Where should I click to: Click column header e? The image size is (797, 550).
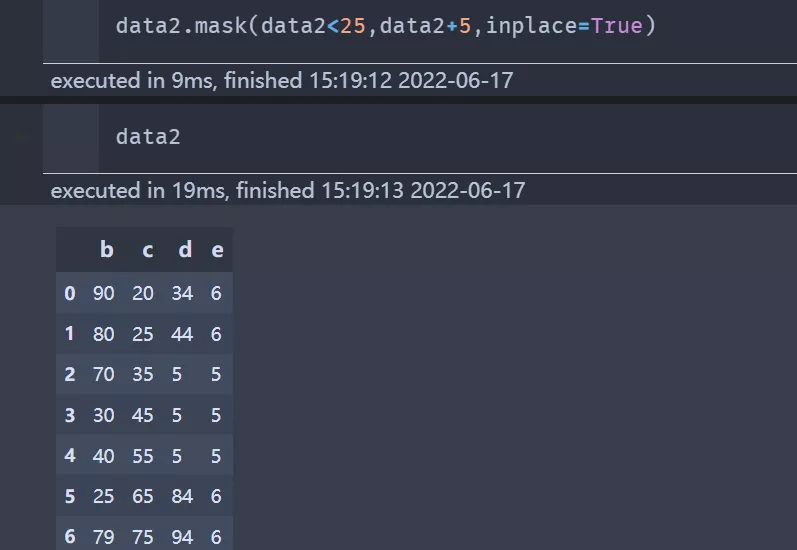(217, 250)
